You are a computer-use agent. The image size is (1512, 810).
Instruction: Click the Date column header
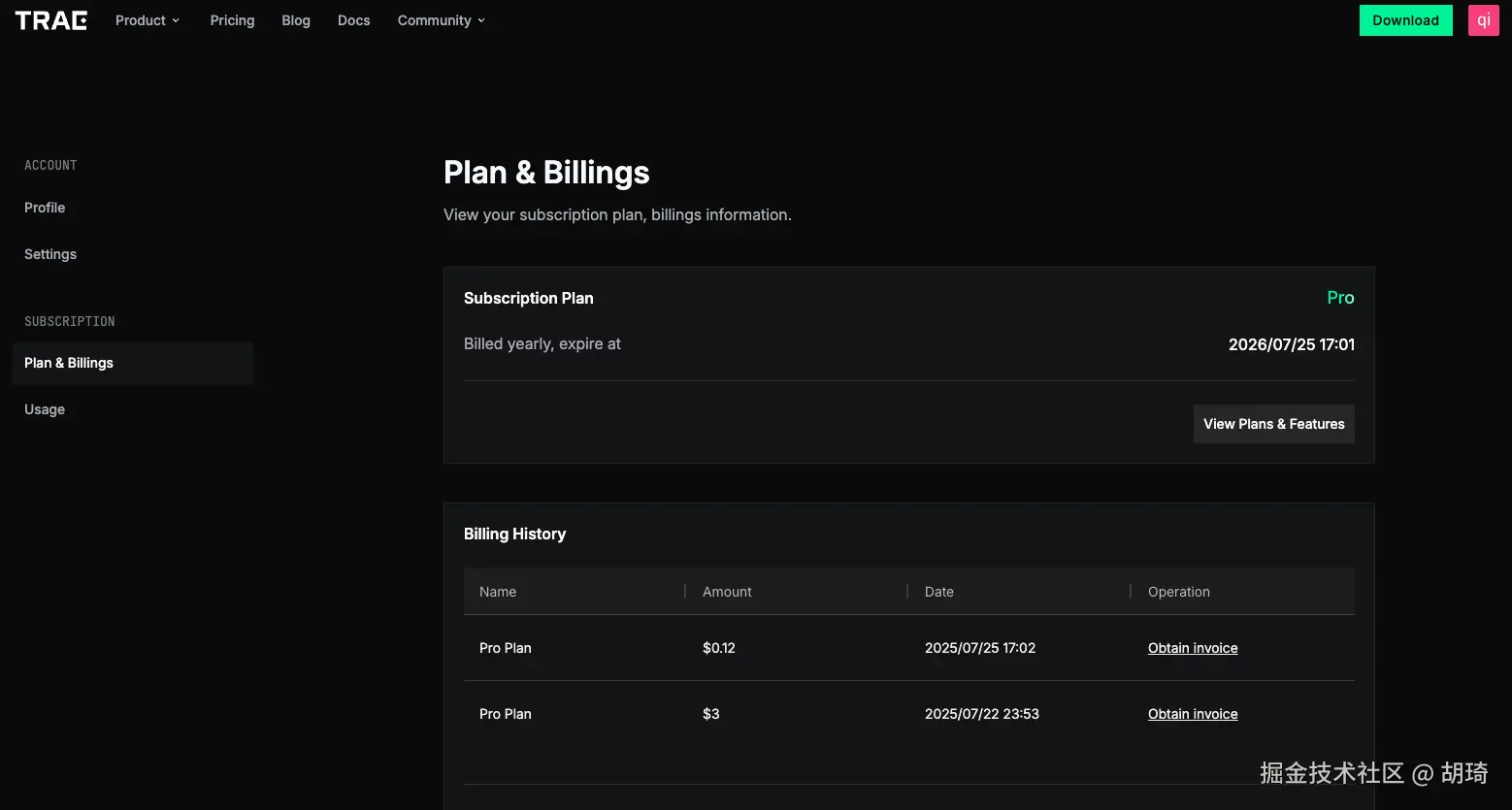(x=938, y=592)
